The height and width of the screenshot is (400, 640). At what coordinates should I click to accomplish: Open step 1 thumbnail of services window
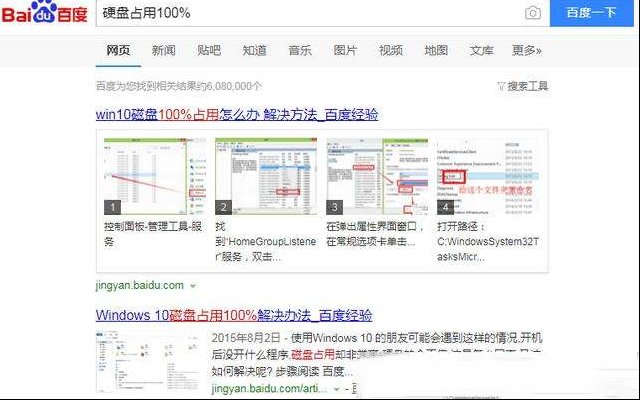[155, 176]
